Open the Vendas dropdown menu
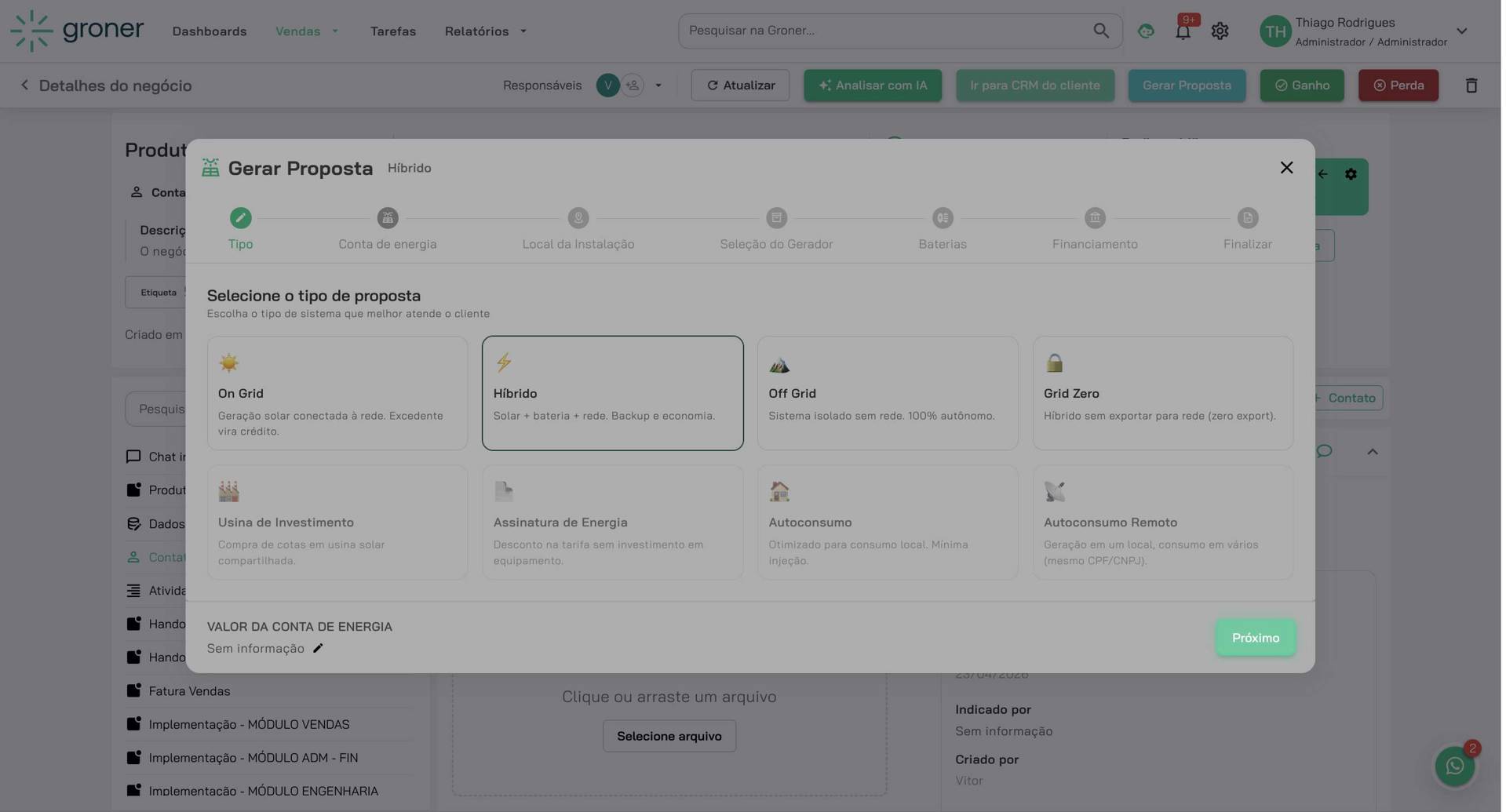This screenshot has height=812, width=1506. (x=307, y=31)
